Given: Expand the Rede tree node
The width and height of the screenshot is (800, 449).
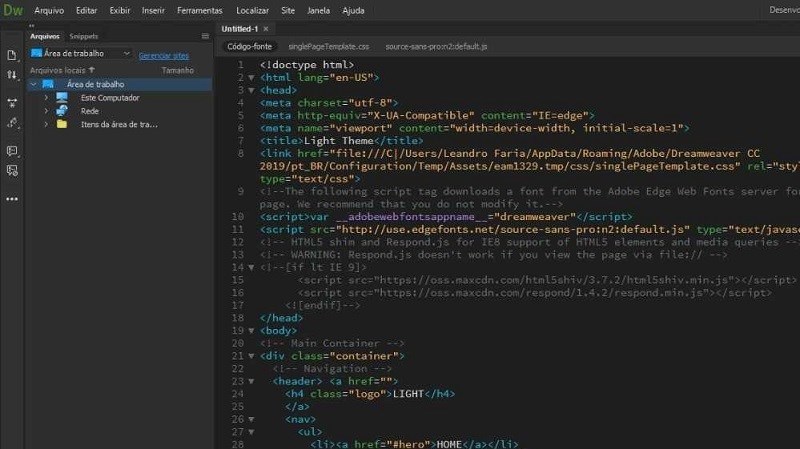Looking at the screenshot, I should click(46, 111).
